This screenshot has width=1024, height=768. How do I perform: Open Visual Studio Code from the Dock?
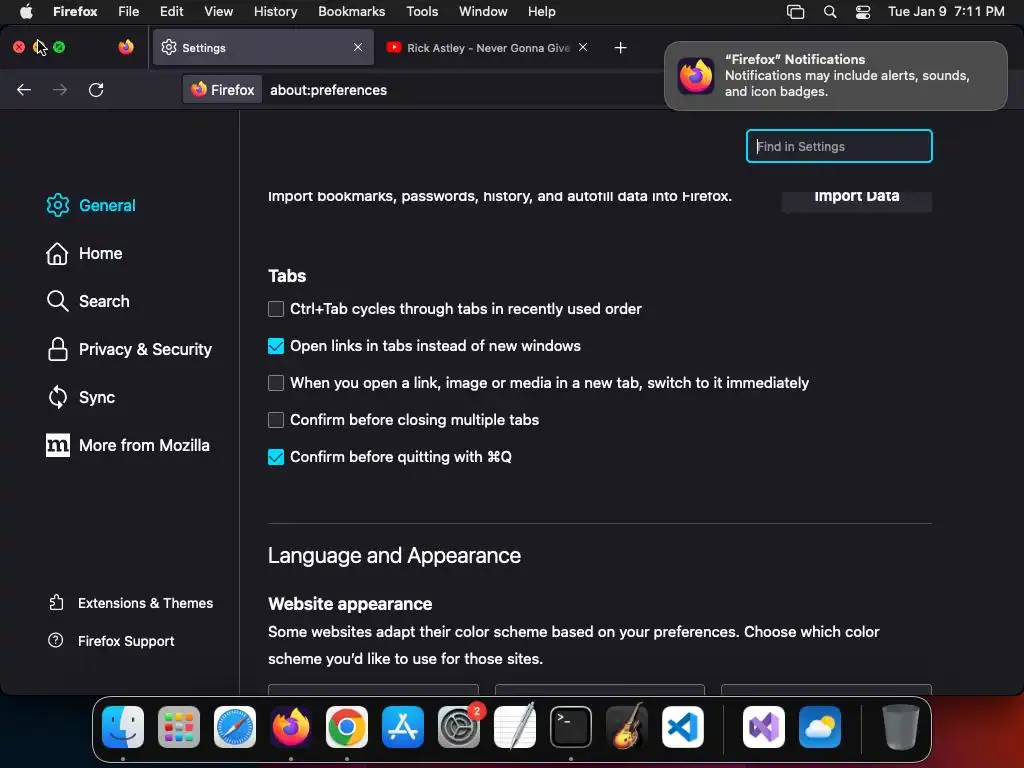pos(682,727)
